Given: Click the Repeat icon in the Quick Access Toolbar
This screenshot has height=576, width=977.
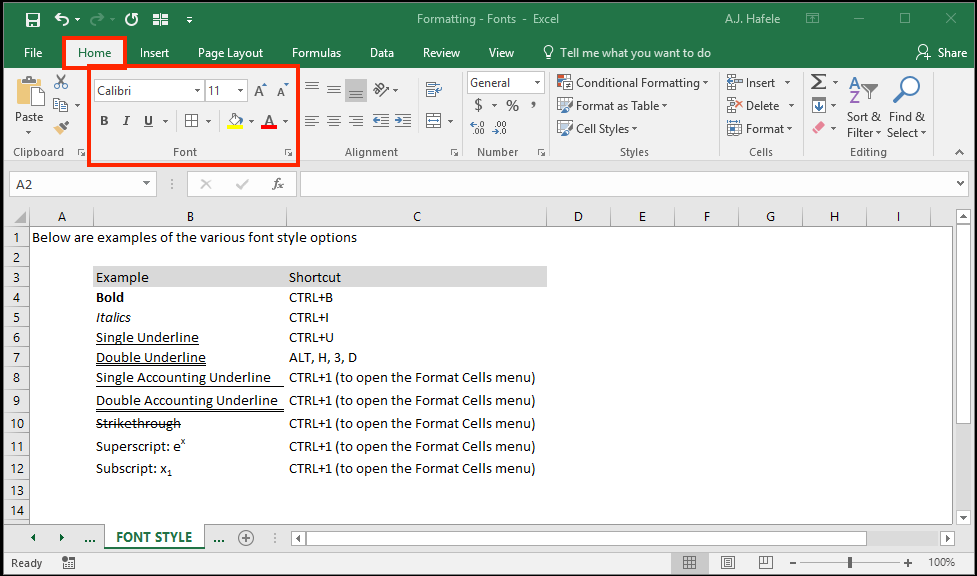Looking at the screenshot, I should 131,19.
